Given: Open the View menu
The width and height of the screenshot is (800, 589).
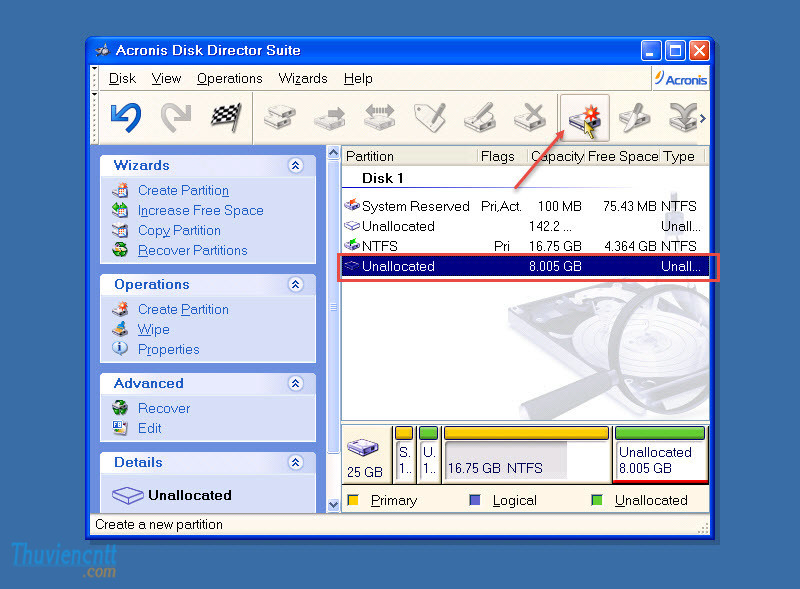Looking at the screenshot, I should coord(166,79).
